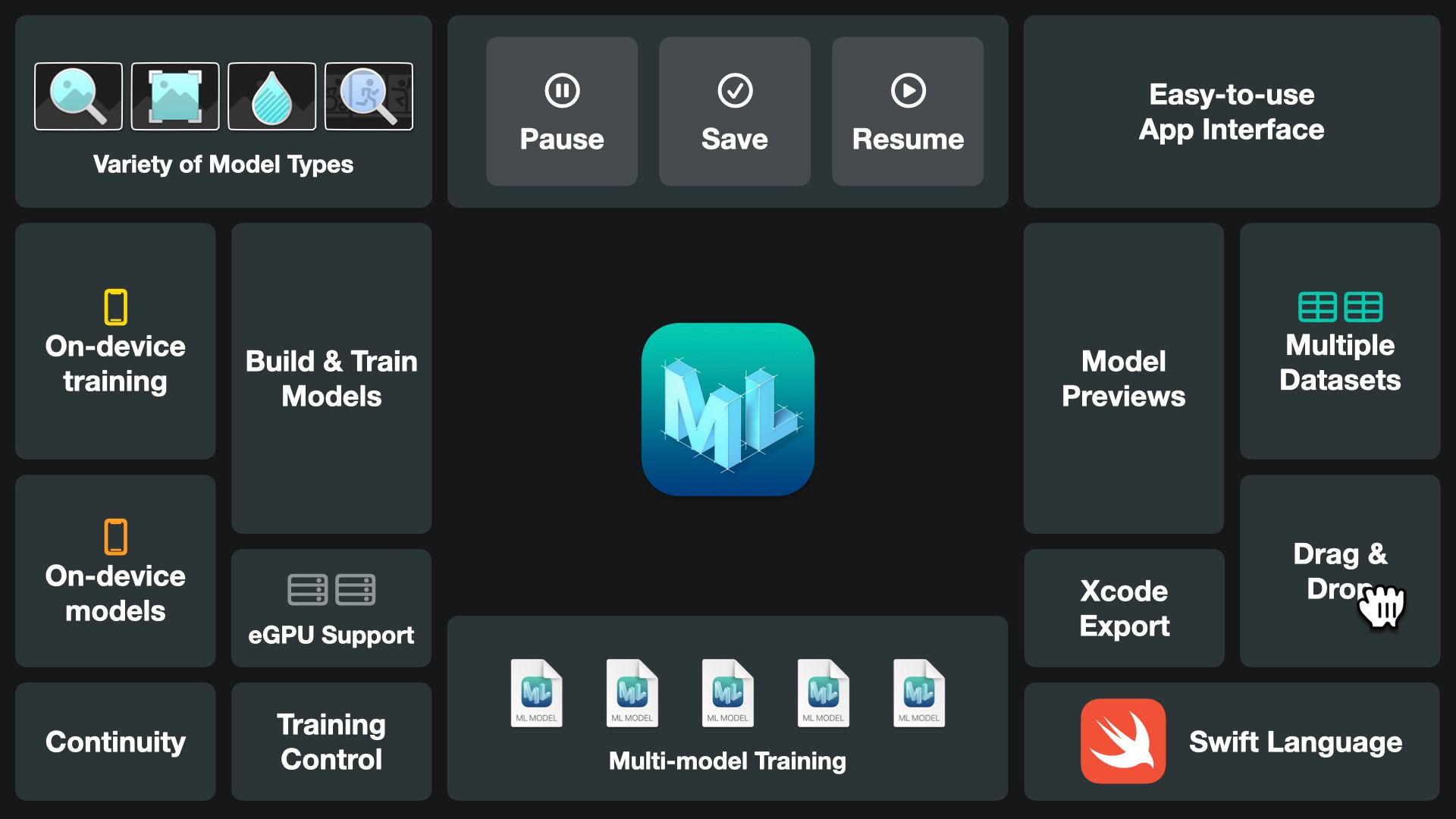Click the Swift language logo
Viewport: 1456px width, 819px height.
[x=1122, y=741]
